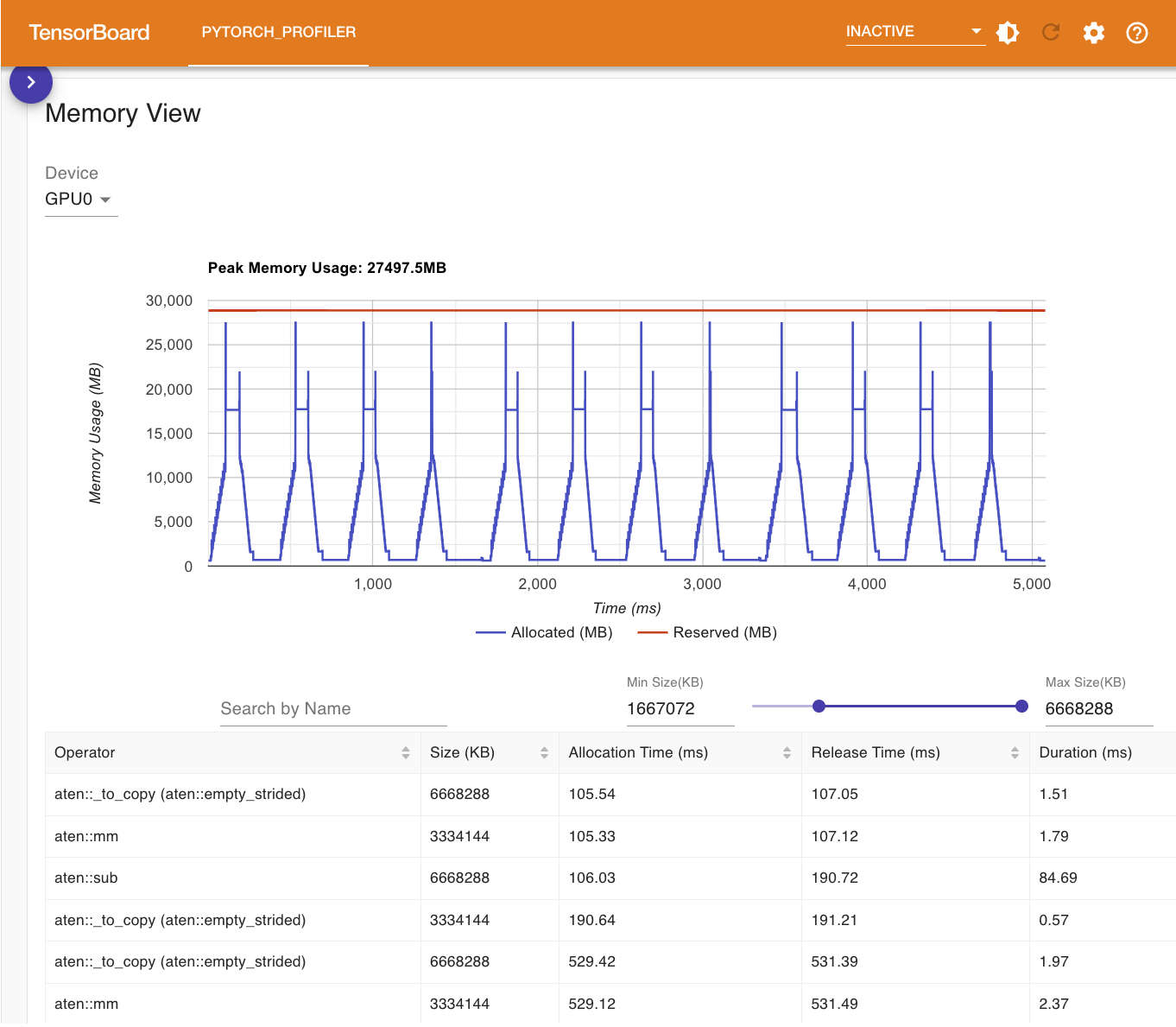The height and width of the screenshot is (1027, 1176).
Task: Open the GPU0 device dropdown
Action: click(x=80, y=200)
